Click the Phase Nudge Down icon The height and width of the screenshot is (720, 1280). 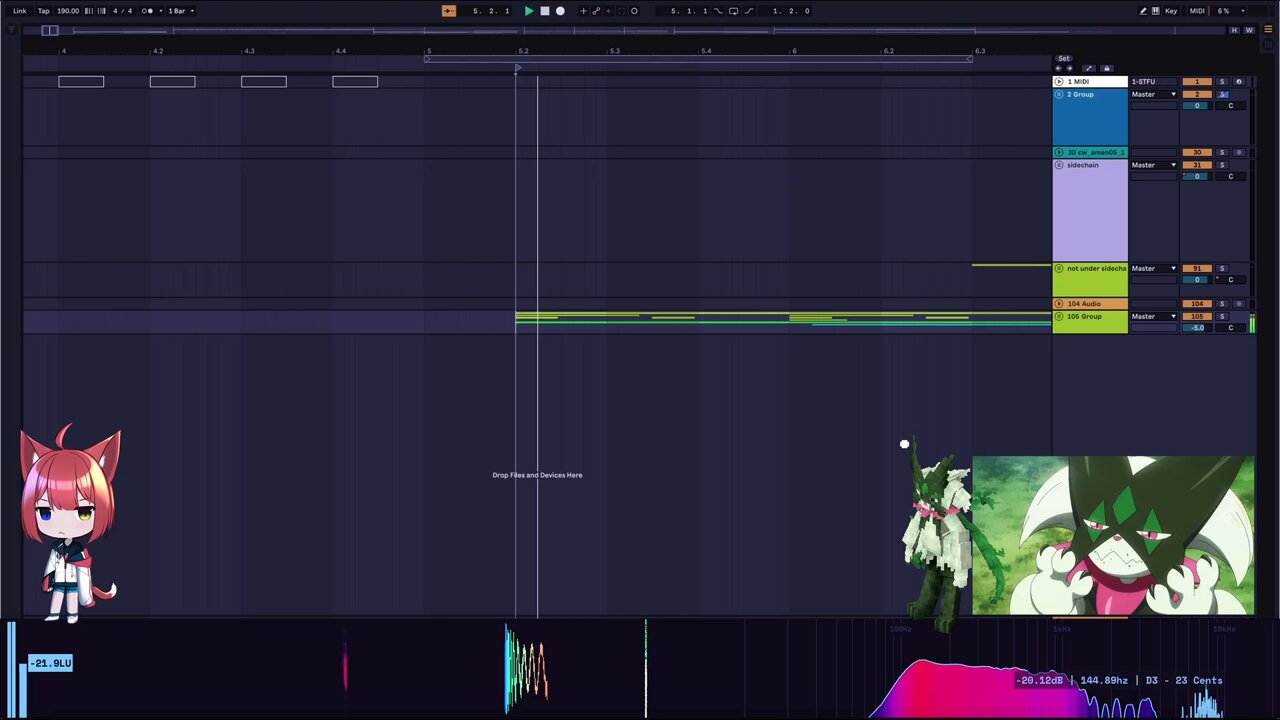point(88,11)
